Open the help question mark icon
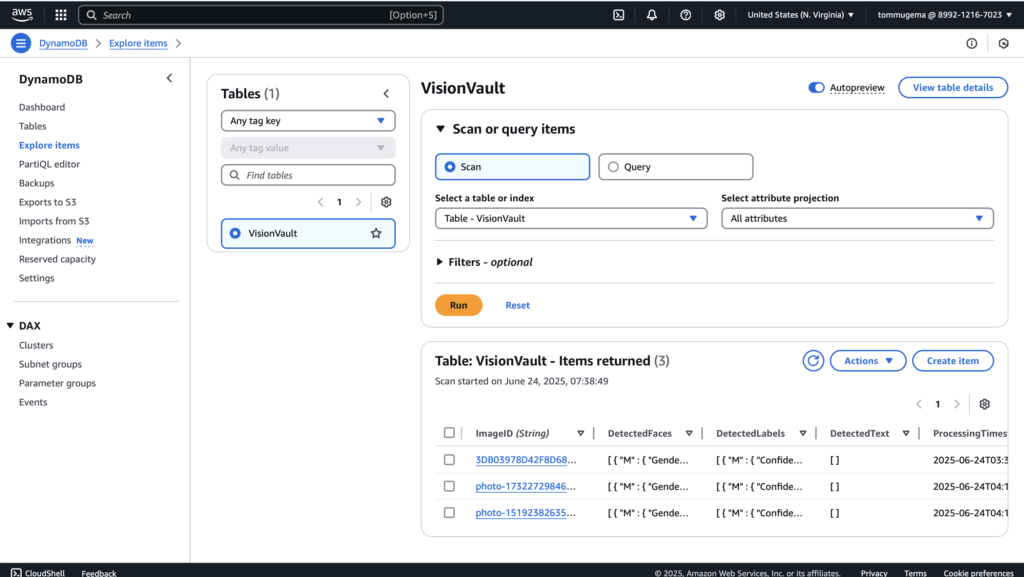This screenshot has height=577, width=1024. [x=685, y=15]
